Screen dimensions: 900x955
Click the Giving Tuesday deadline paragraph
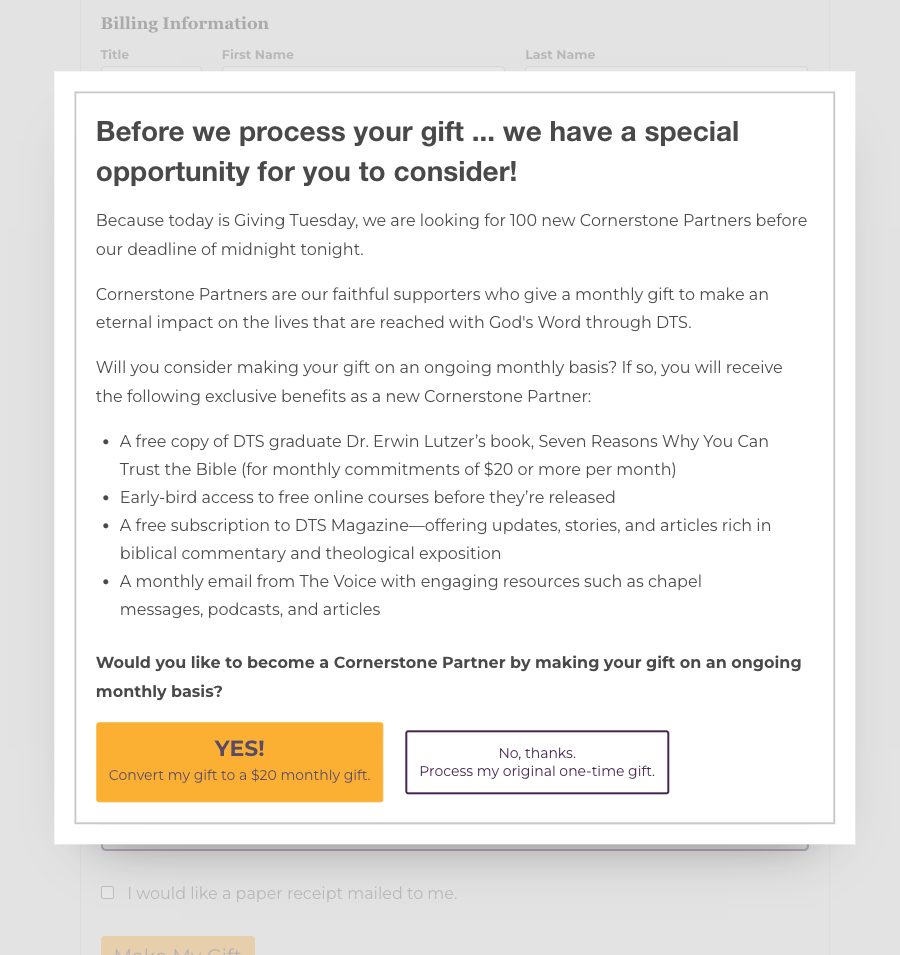coord(451,235)
